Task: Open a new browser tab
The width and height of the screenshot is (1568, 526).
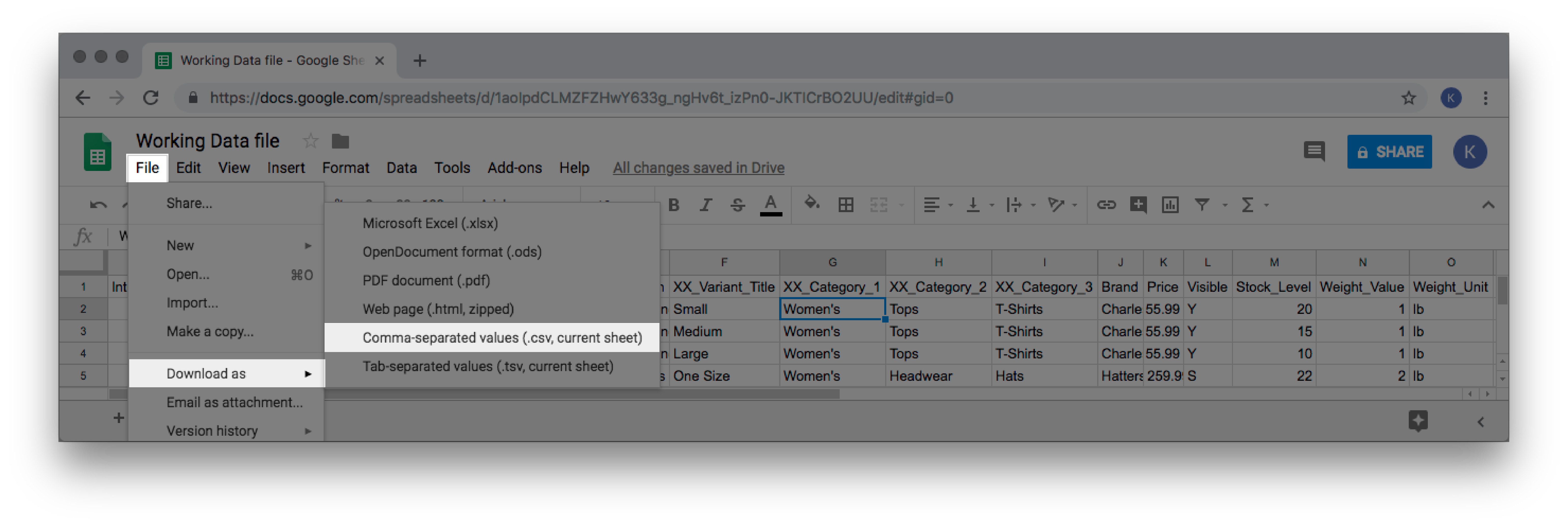Action: click(419, 61)
